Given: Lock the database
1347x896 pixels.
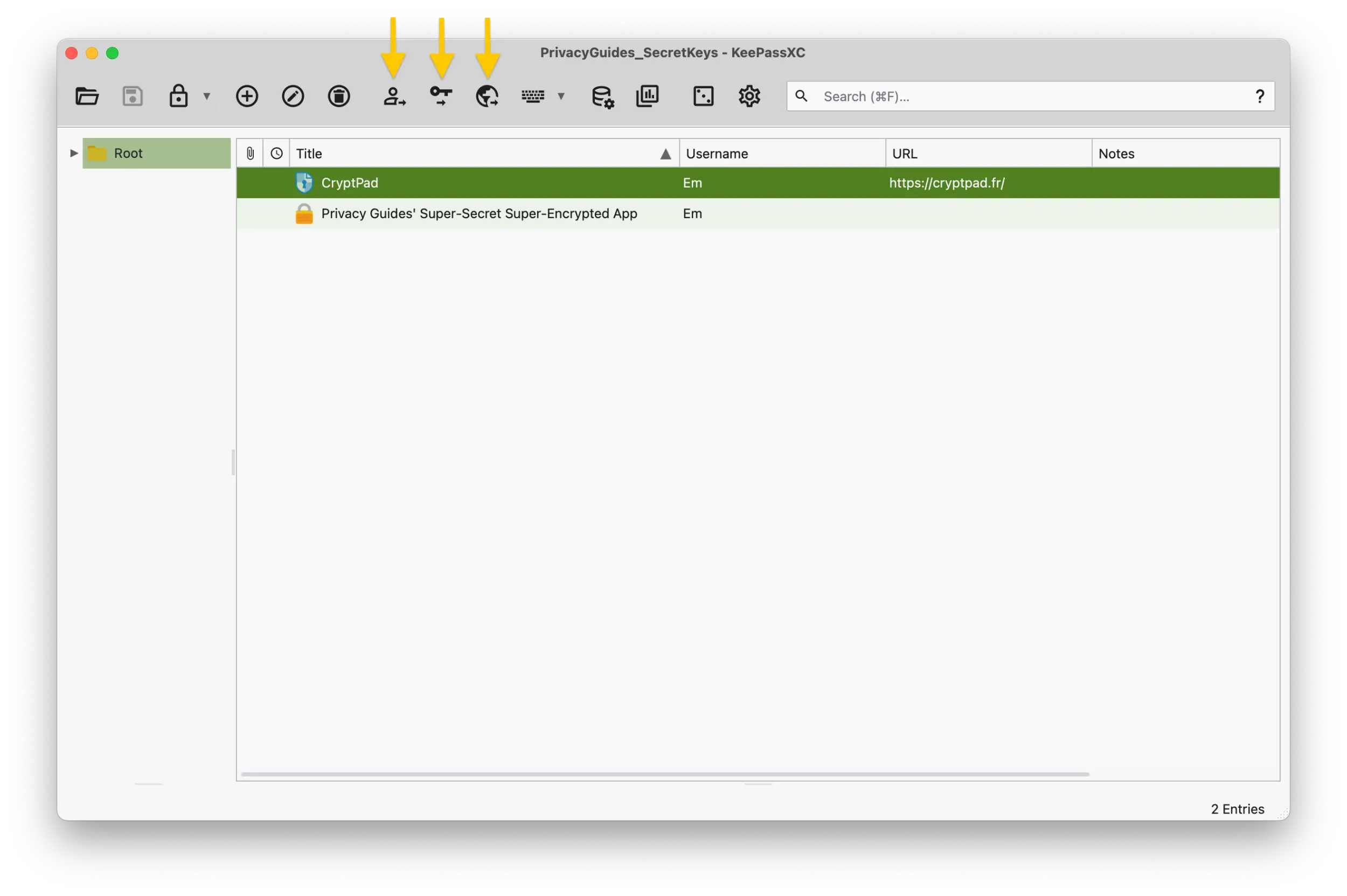Looking at the screenshot, I should (x=178, y=96).
